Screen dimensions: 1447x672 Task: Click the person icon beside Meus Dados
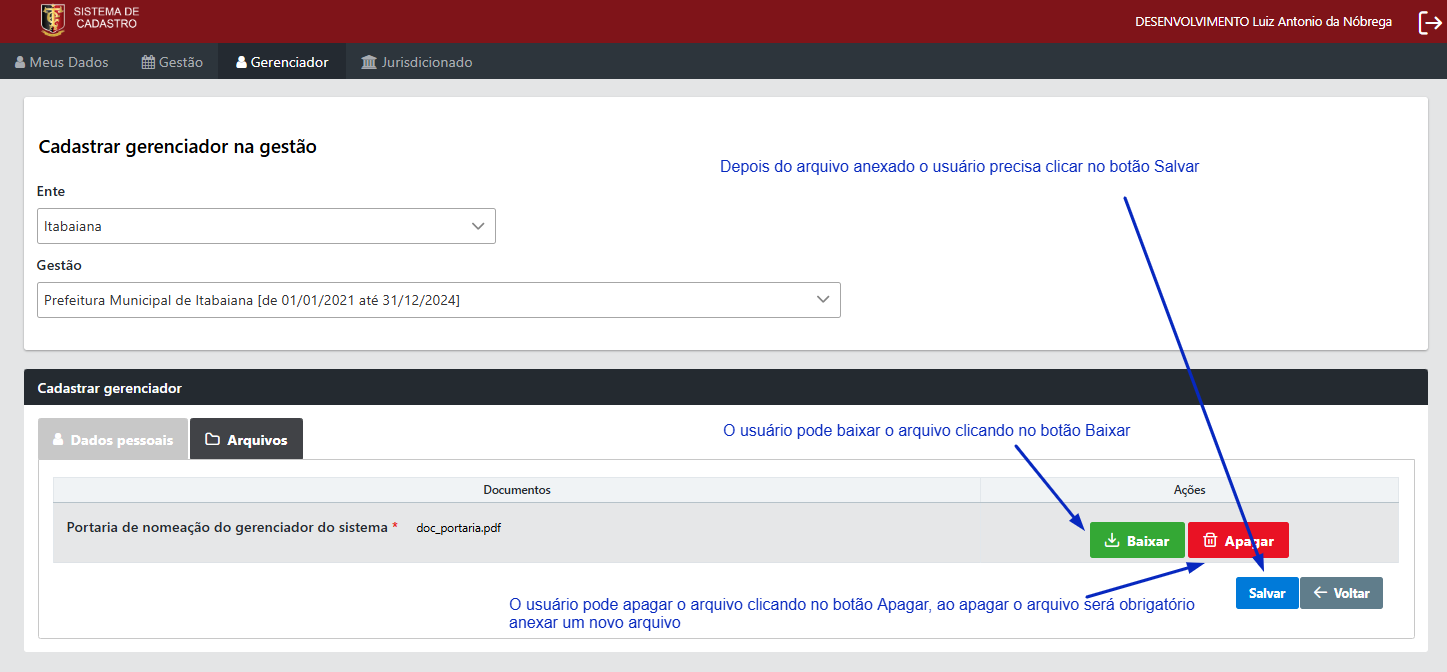point(20,62)
